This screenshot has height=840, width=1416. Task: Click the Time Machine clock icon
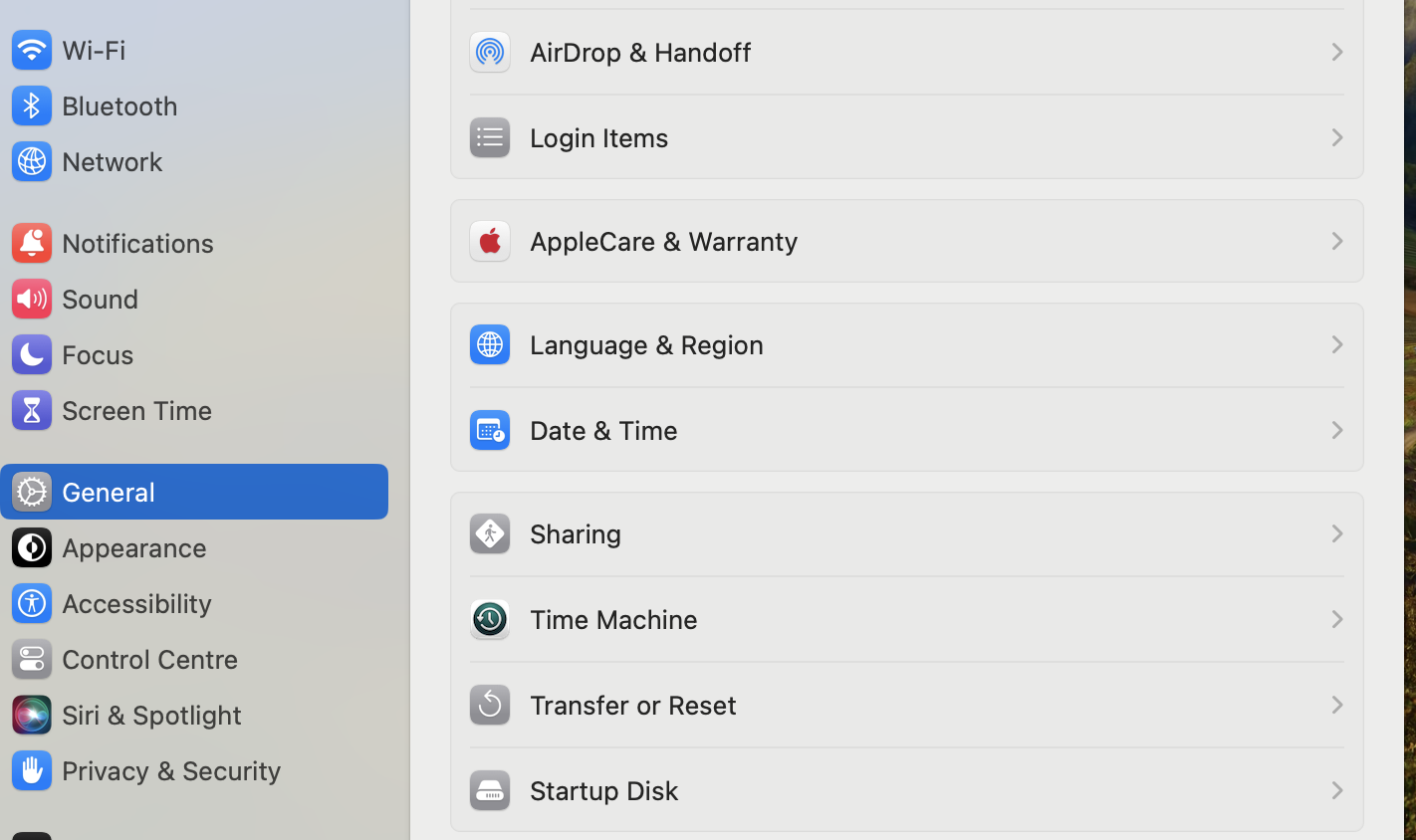(489, 619)
